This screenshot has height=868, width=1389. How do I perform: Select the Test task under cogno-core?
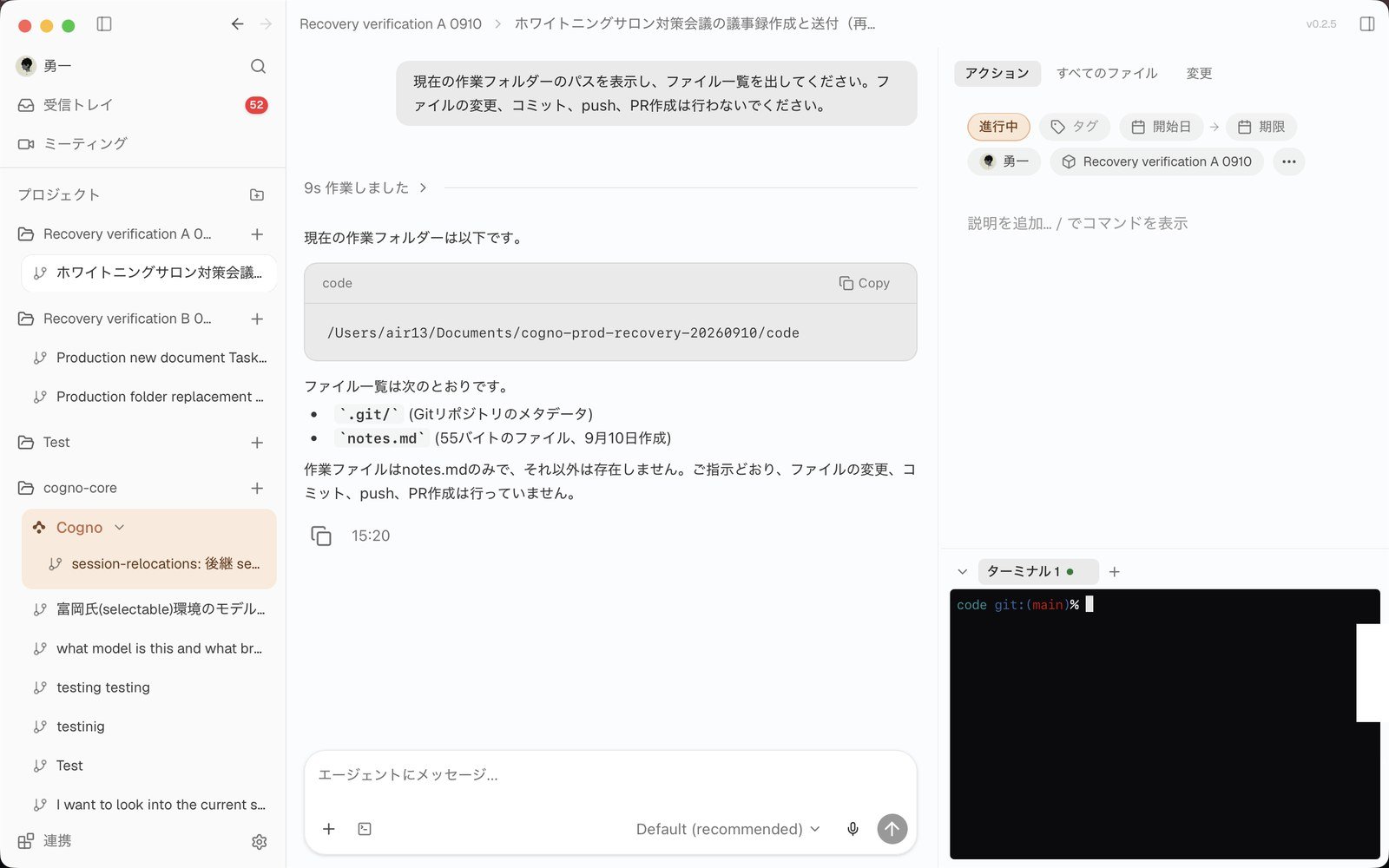coord(148,766)
